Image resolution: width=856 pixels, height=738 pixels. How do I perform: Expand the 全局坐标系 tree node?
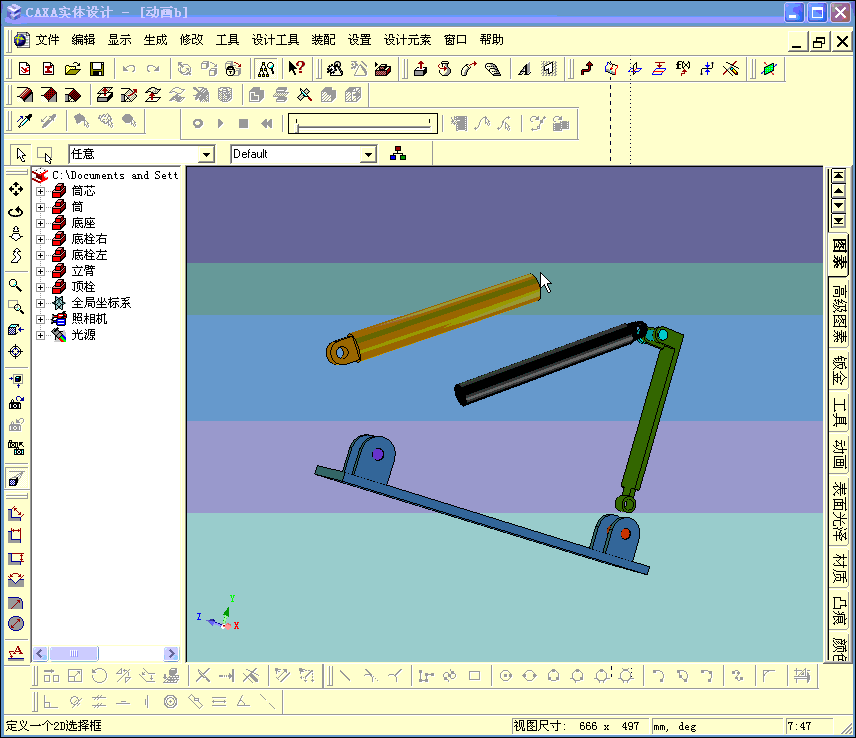pyautogui.click(x=40, y=303)
